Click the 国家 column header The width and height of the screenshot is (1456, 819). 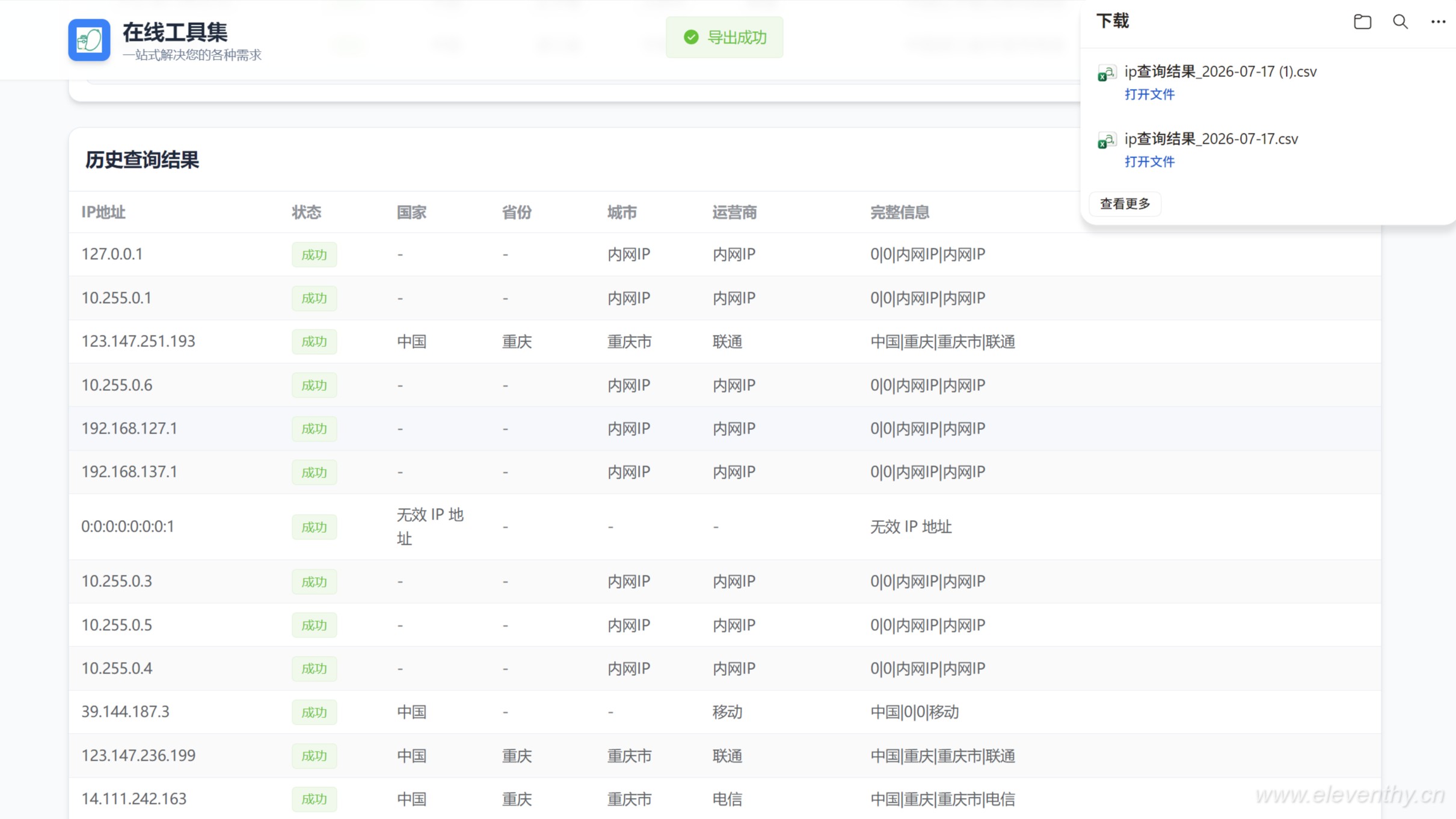(411, 212)
